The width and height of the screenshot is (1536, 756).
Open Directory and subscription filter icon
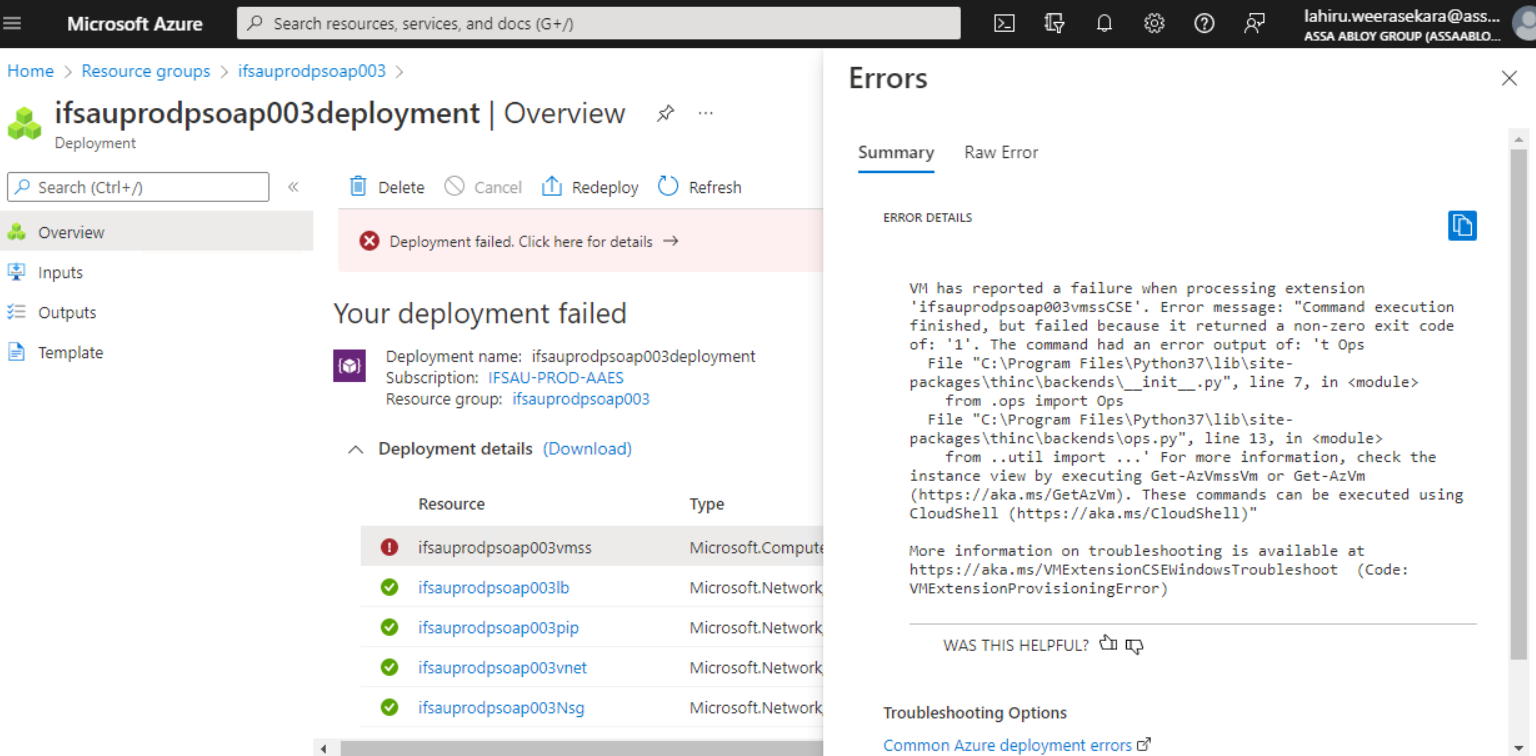1054,23
